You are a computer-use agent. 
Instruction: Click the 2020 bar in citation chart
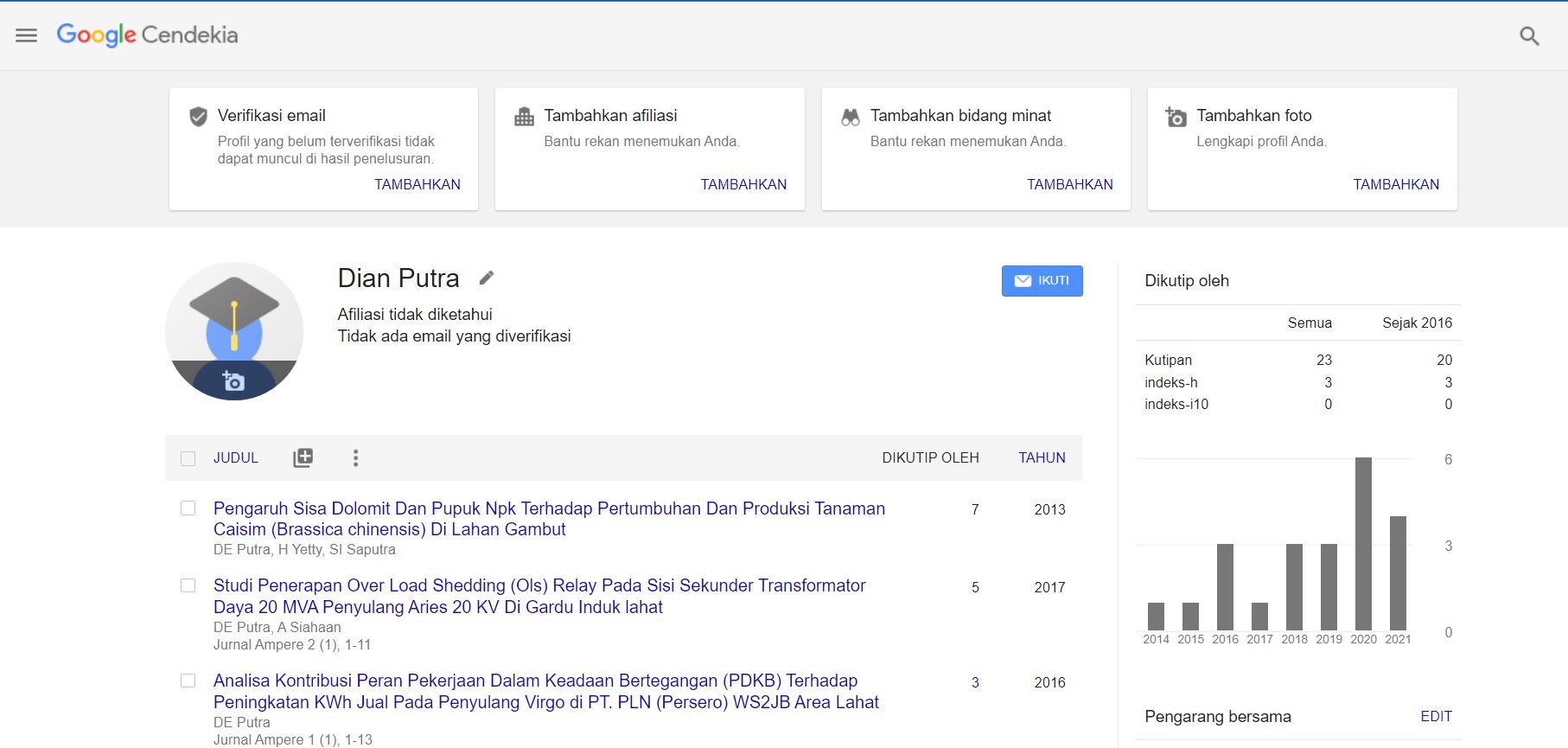1363,544
